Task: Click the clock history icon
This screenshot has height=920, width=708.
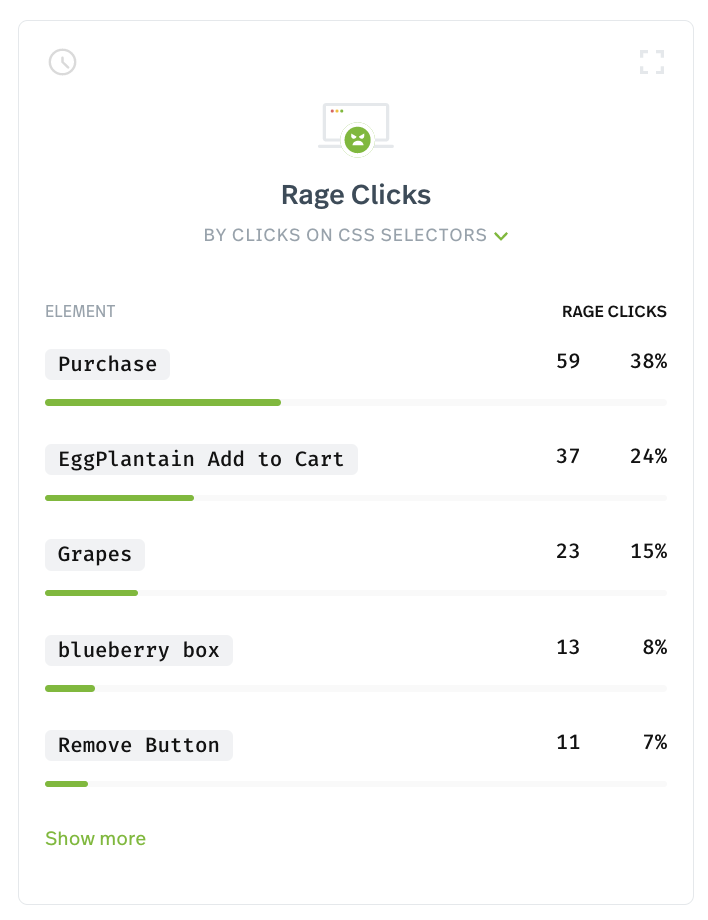Action: click(x=62, y=62)
